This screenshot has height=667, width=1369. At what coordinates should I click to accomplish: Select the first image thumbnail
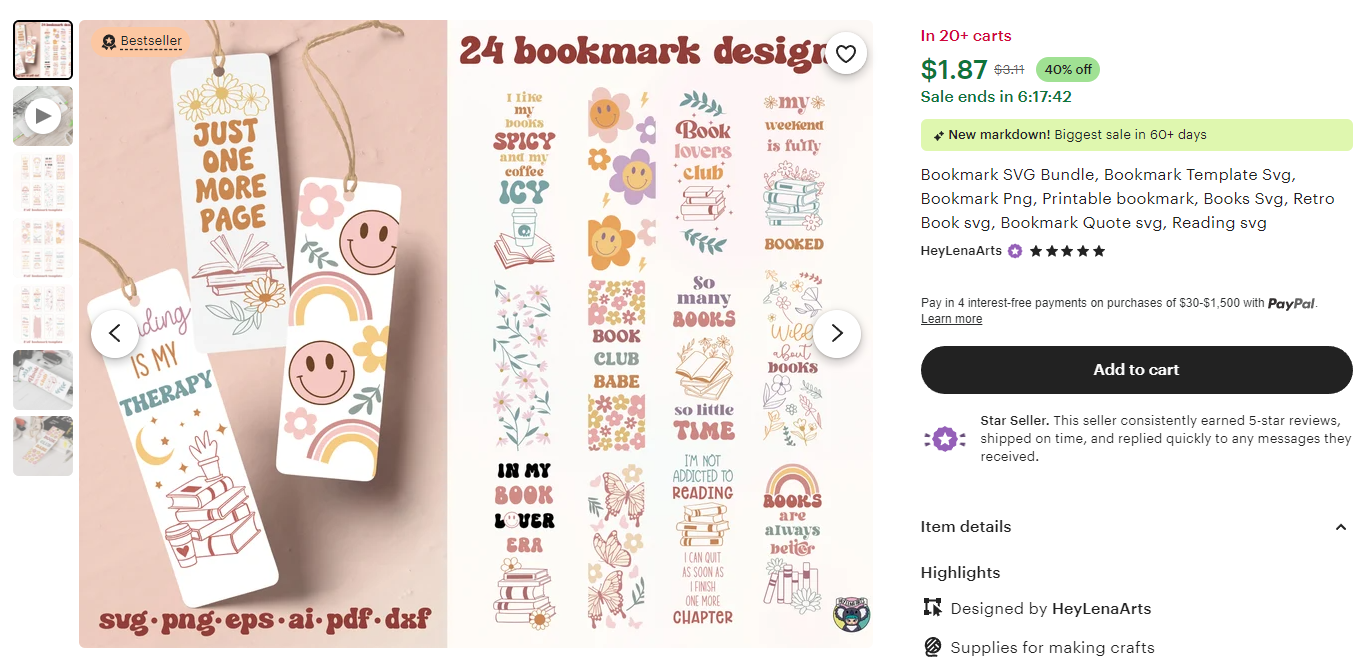[x=43, y=50]
